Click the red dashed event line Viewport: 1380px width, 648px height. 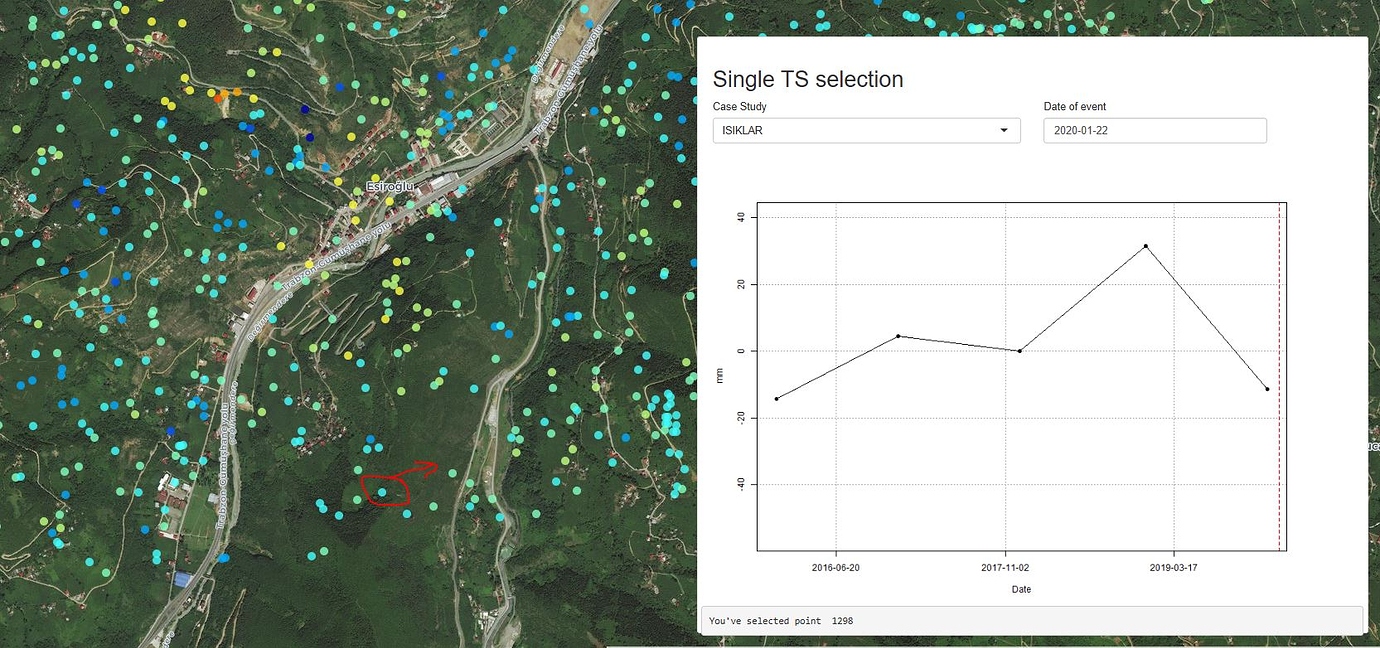click(x=1279, y=450)
